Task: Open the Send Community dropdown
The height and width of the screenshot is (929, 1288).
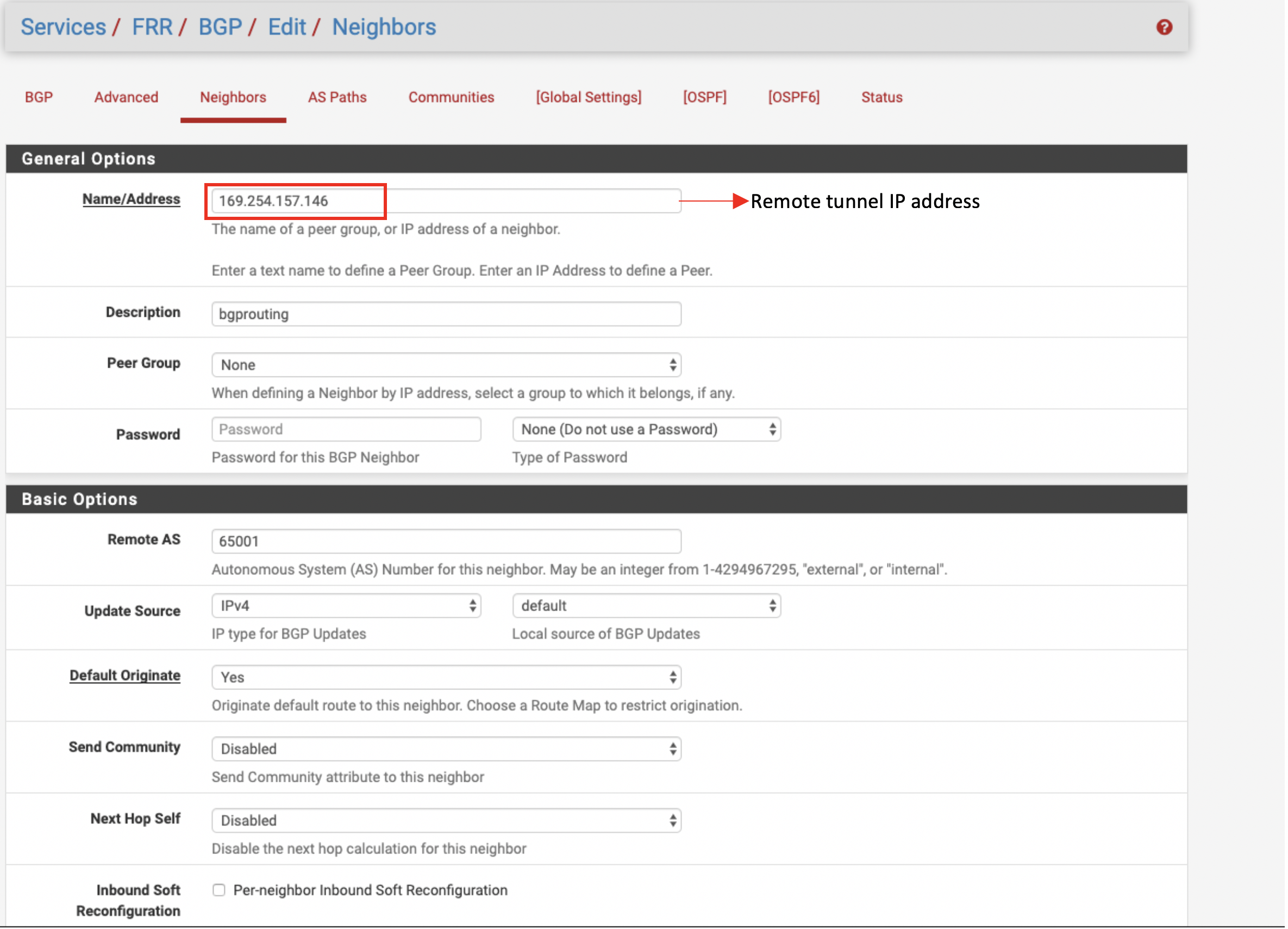Action: pos(447,750)
